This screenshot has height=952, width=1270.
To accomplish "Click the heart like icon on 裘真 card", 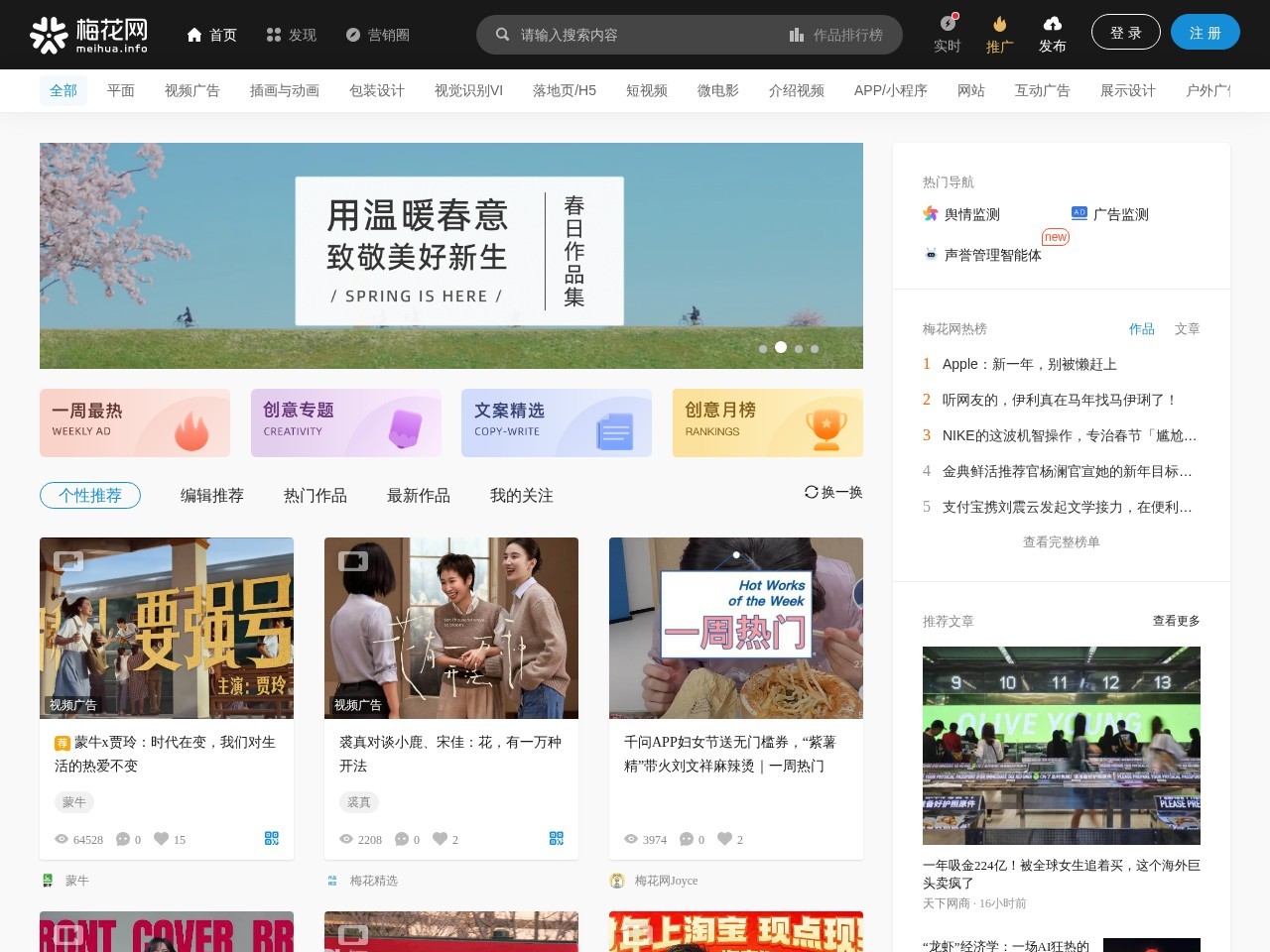I will (x=441, y=839).
